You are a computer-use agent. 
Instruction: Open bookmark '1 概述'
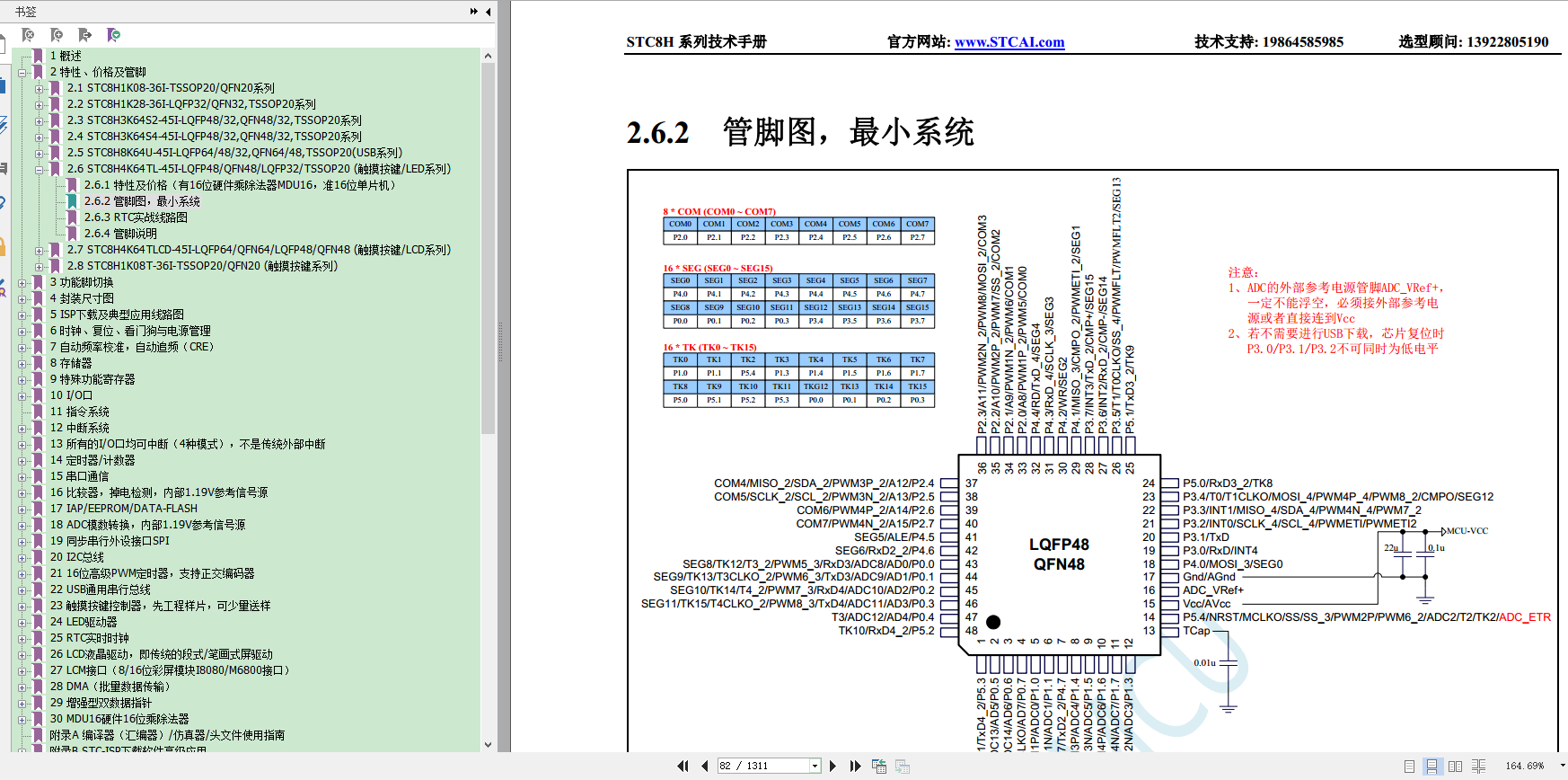coord(66,56)
